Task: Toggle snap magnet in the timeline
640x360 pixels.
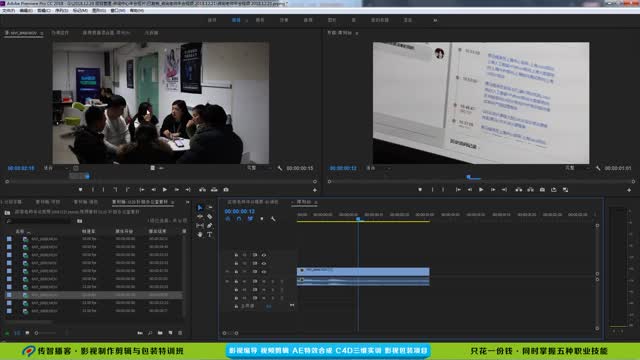Action: point(239,219)
